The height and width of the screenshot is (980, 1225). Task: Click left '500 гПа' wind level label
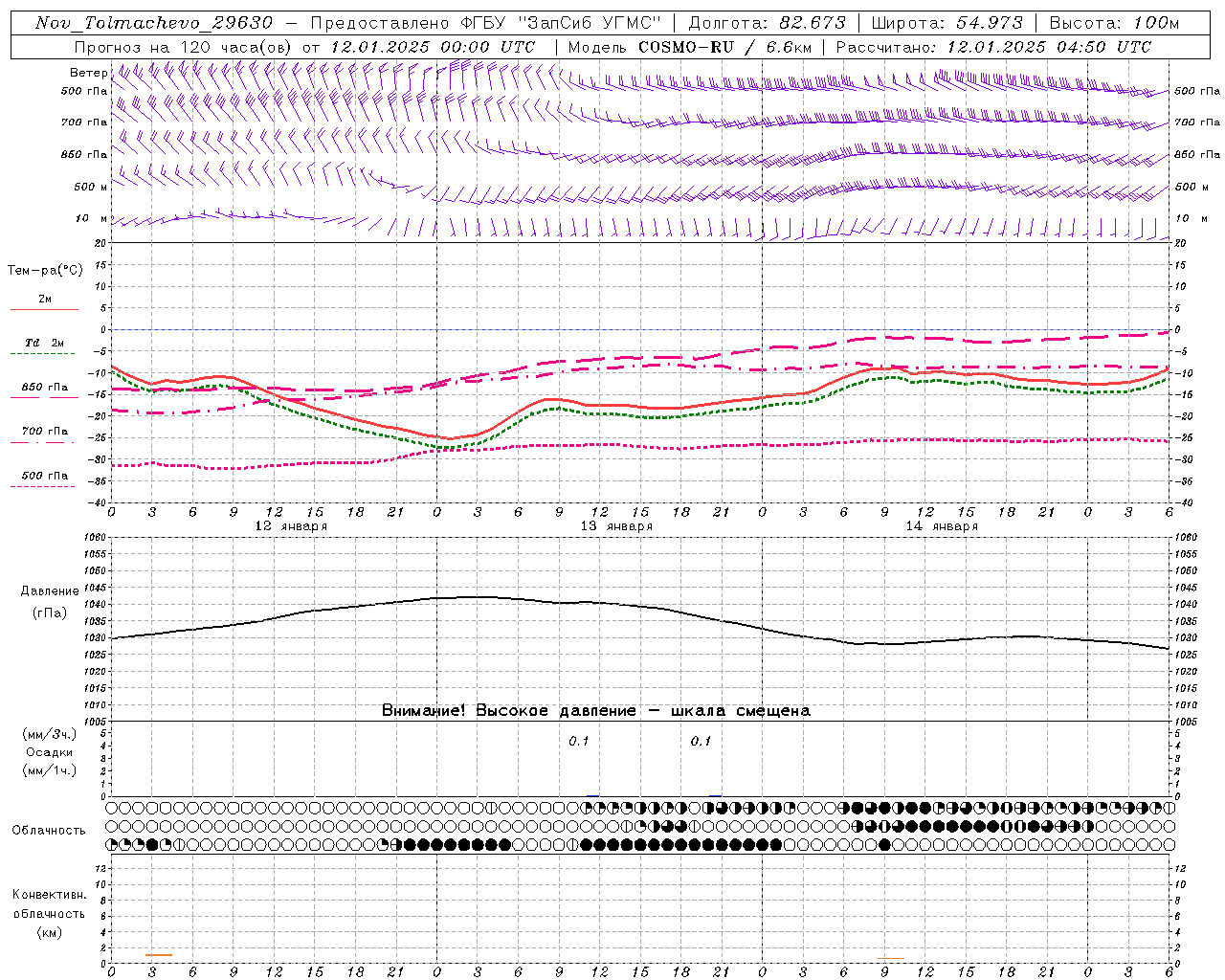point(84,91)
